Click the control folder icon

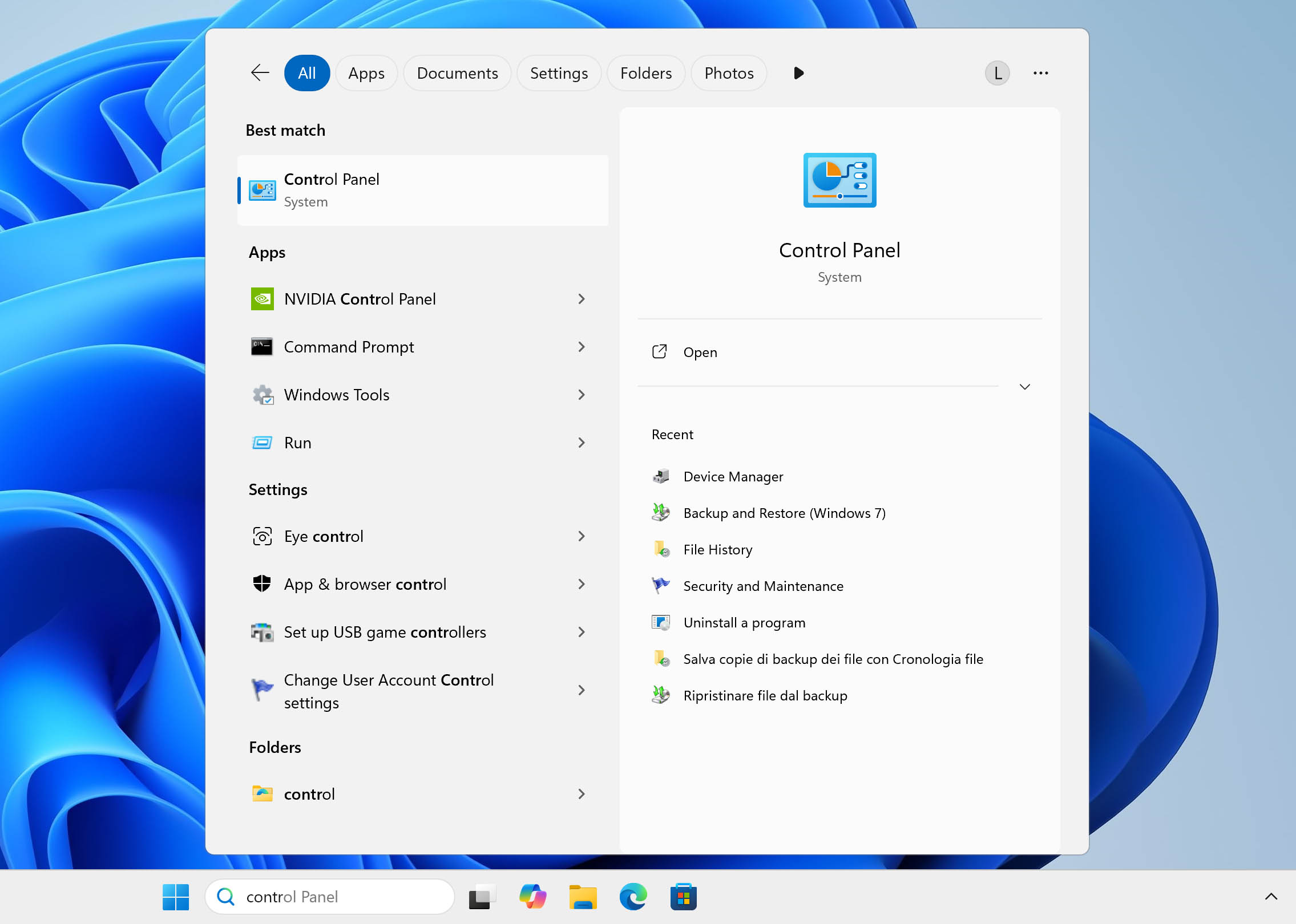click(262, 793)
